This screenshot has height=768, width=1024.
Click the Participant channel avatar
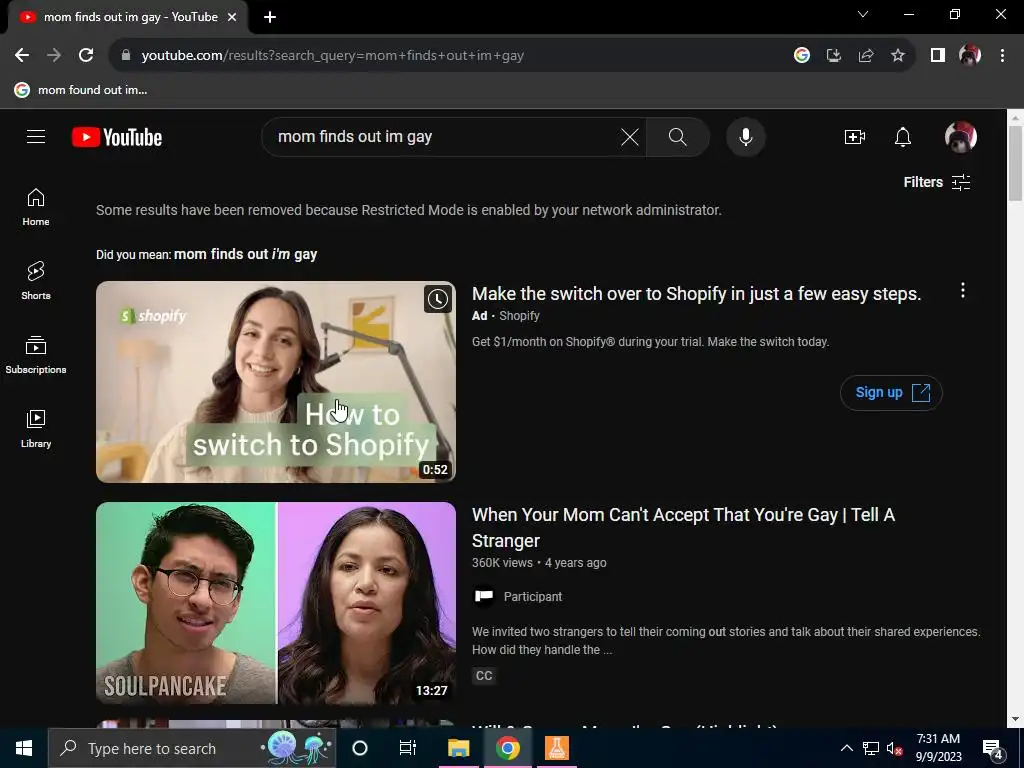click(x=484, y=596)
